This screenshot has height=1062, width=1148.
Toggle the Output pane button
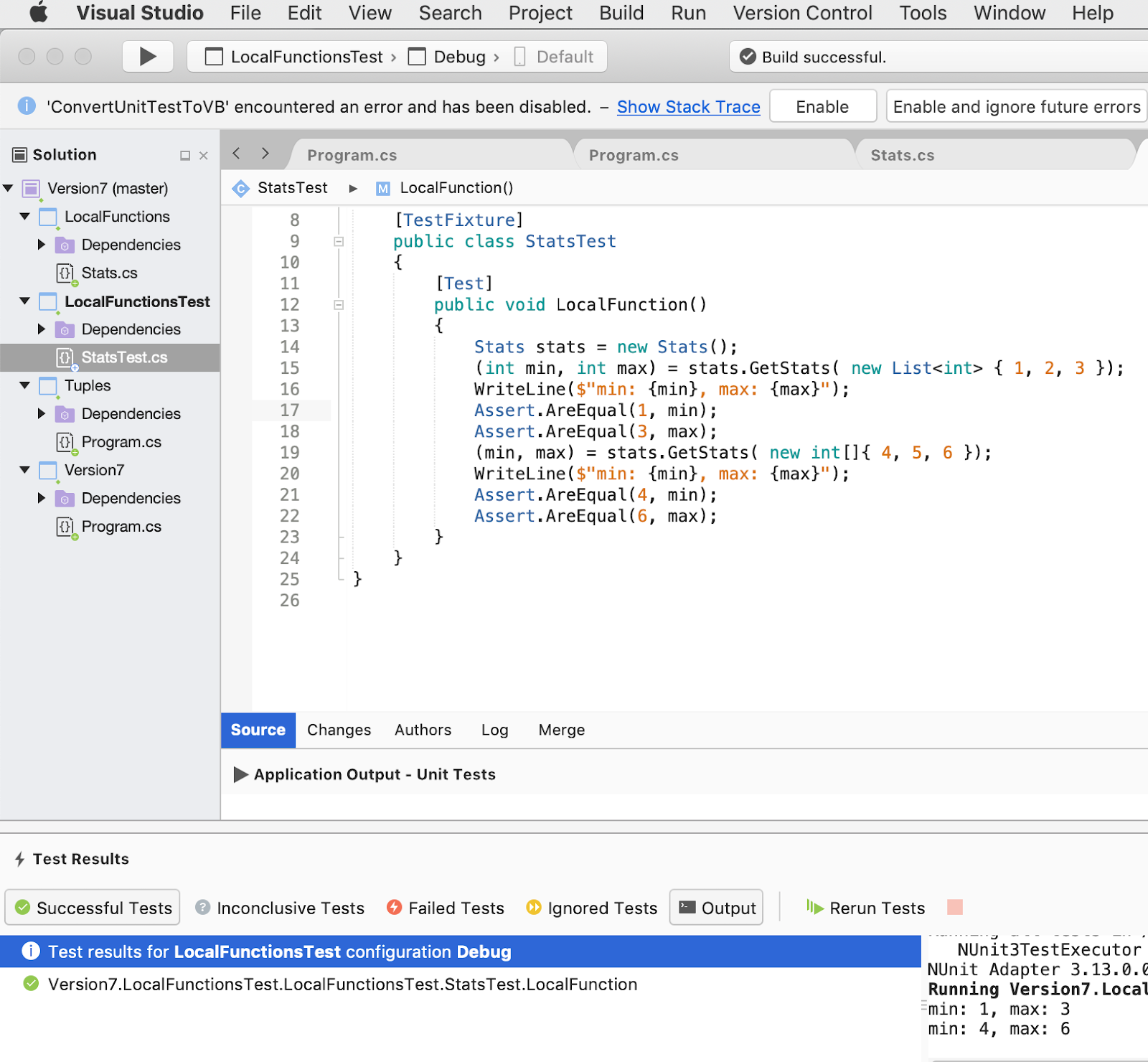tap(716, 908)
